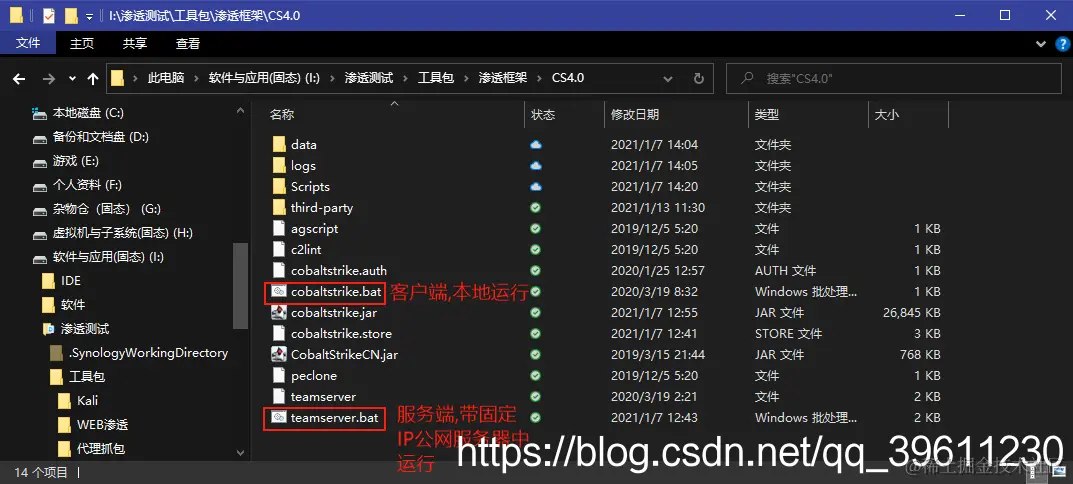The height and width of the screenshot is (484, 1073).
Task: Select the teamserver file icon
Action: point(279,396)
